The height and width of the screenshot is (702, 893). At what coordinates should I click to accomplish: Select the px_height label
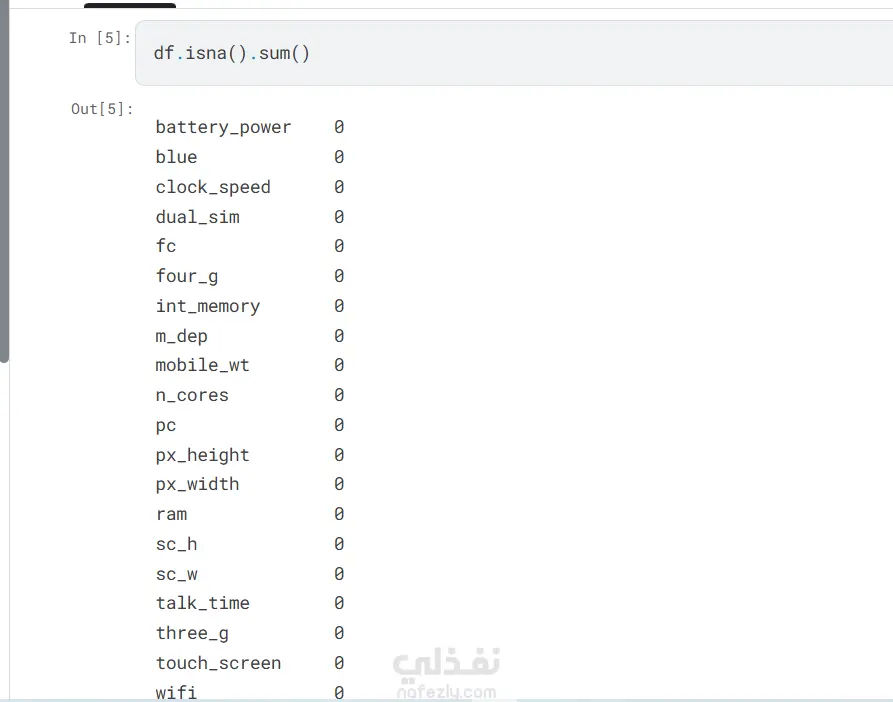[202, 455]
